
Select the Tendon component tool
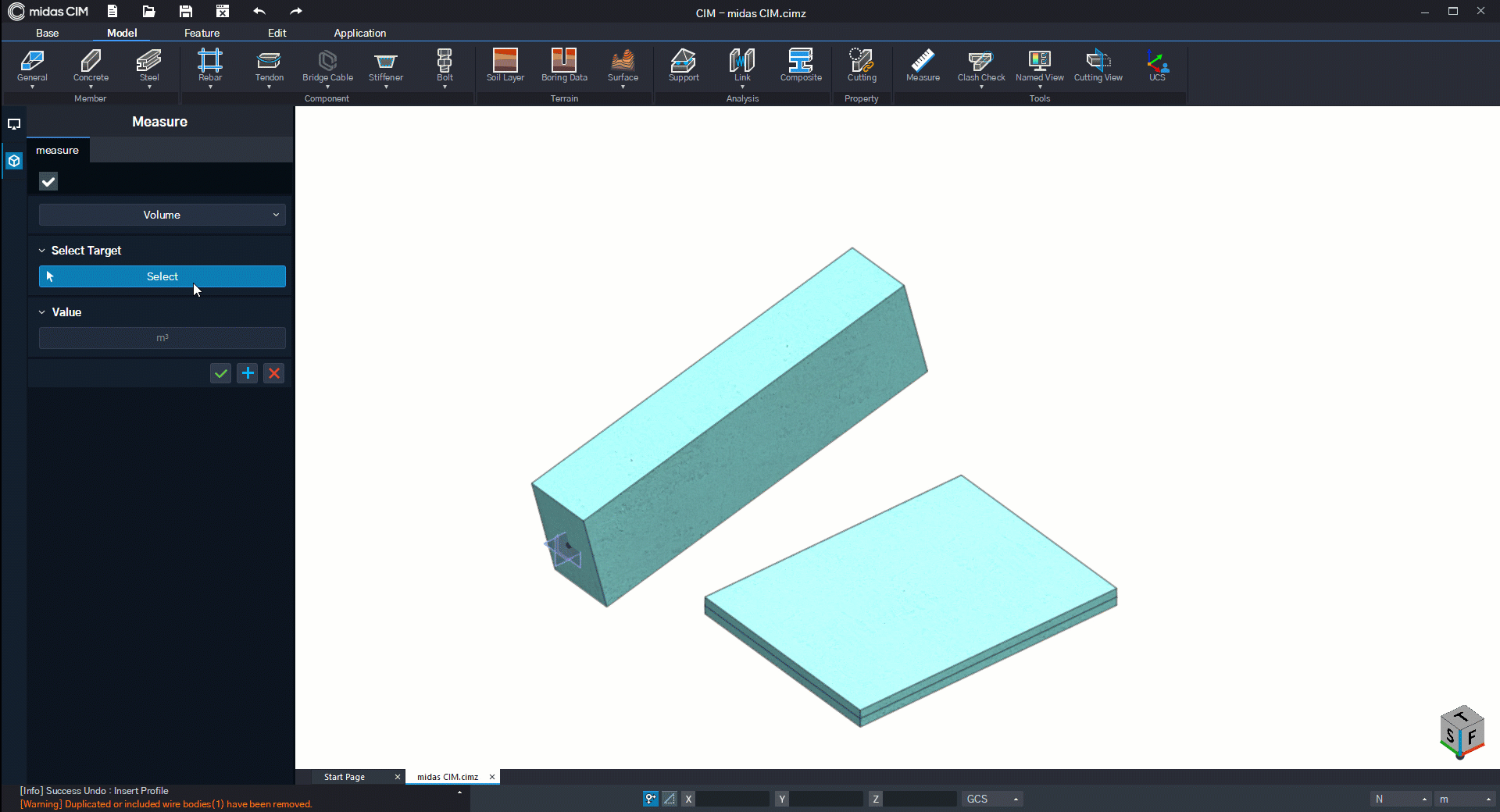269,66
